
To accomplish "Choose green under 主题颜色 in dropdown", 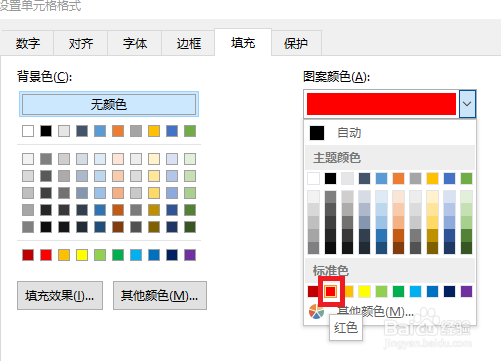I will pyautogui.click(x=466, y=178).
